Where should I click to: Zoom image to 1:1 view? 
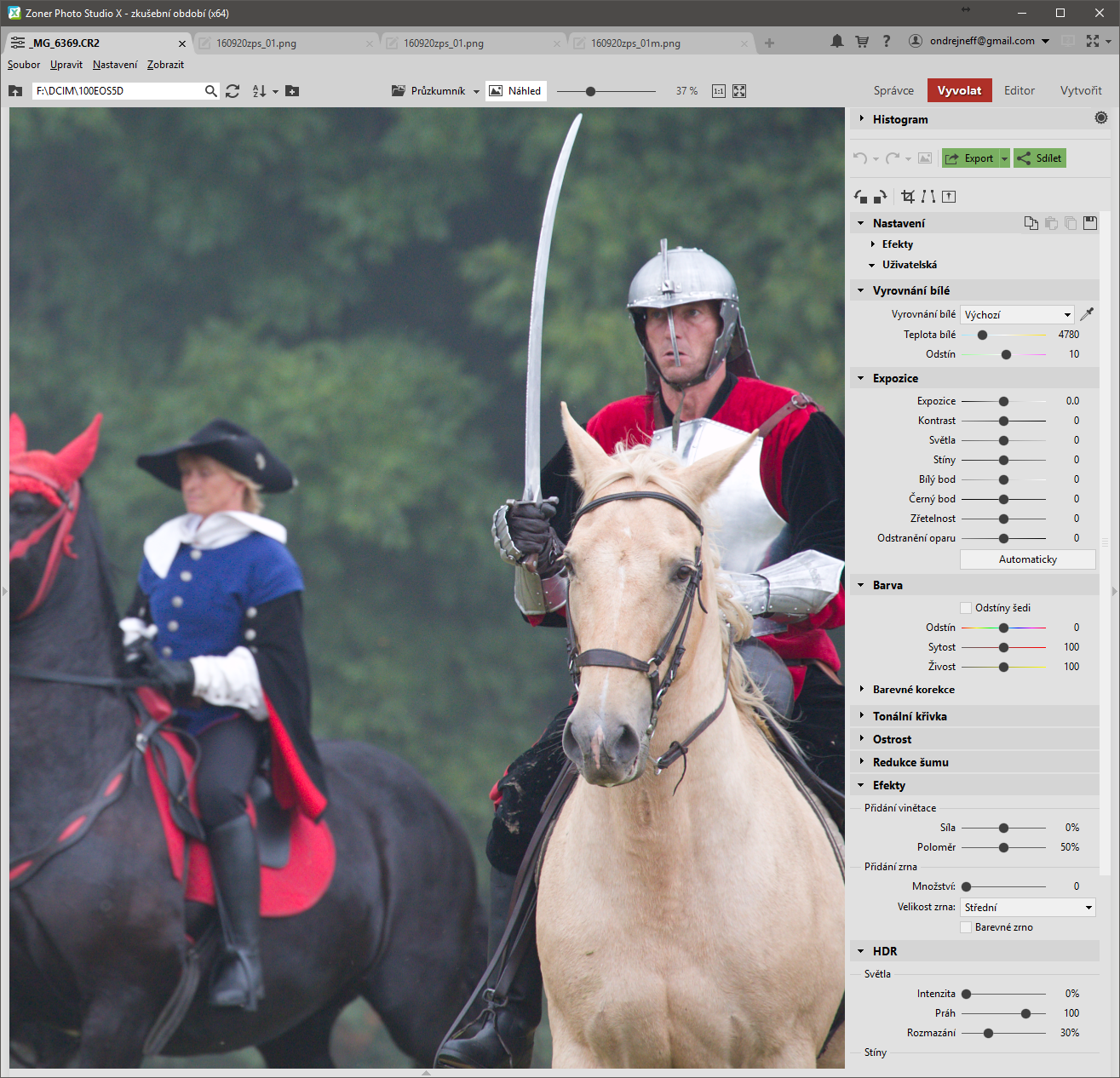point(719,91)
